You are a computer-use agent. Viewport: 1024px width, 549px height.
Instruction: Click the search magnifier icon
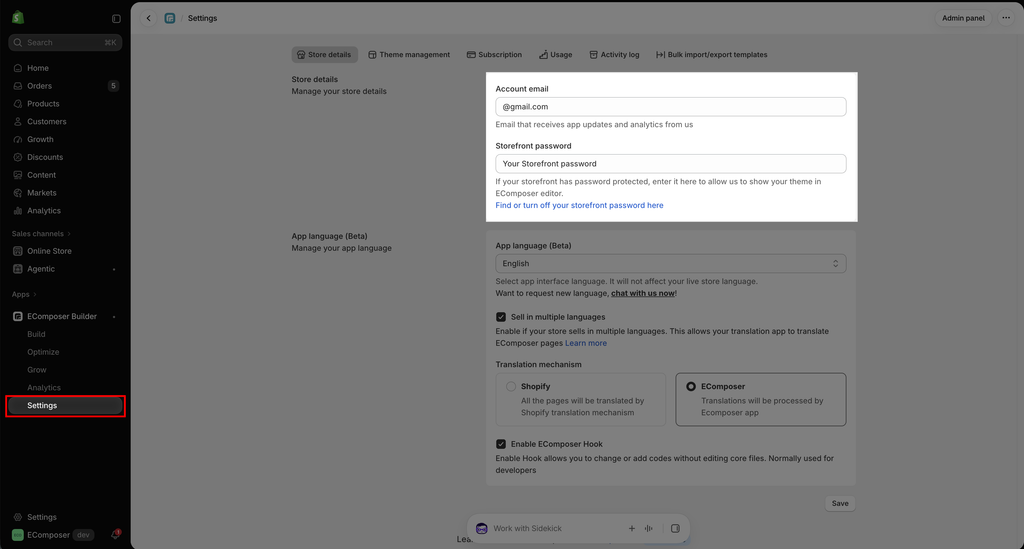[x=18, y=42]
